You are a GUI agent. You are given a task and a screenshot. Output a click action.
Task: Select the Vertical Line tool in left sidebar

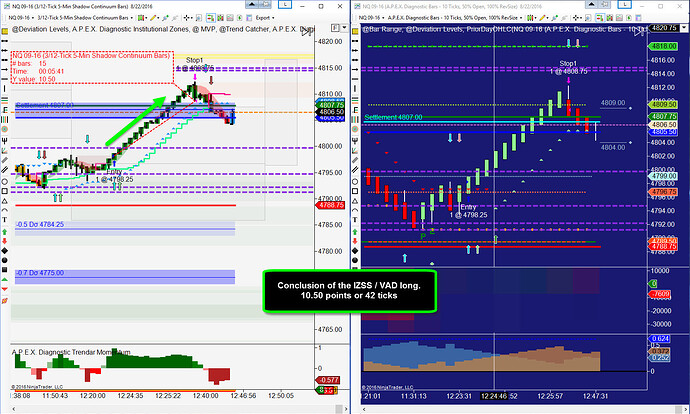5,88
